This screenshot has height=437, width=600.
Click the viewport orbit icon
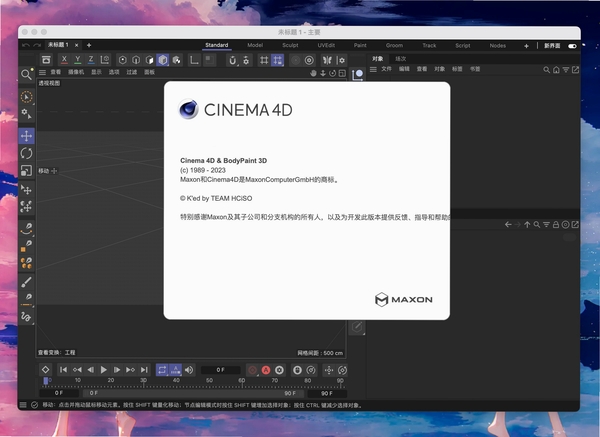tap(333, 73)
